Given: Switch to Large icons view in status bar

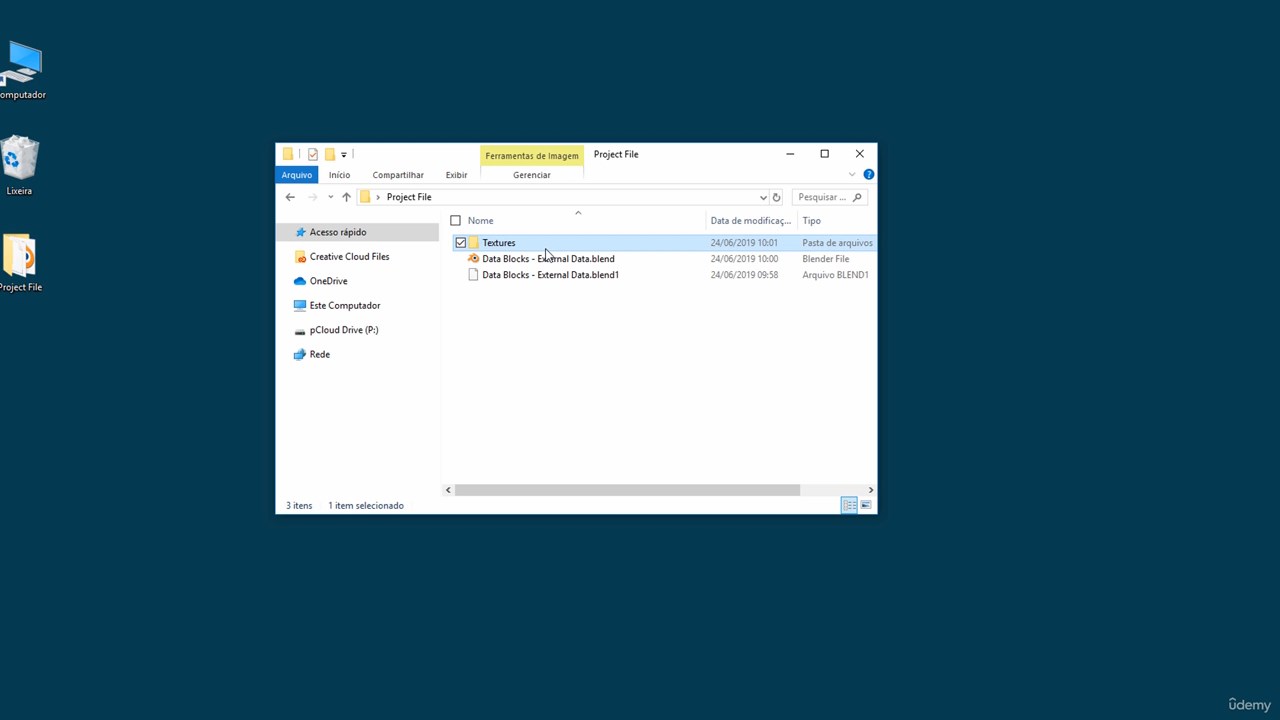Looking at the screenshot, I should [866, 505].
